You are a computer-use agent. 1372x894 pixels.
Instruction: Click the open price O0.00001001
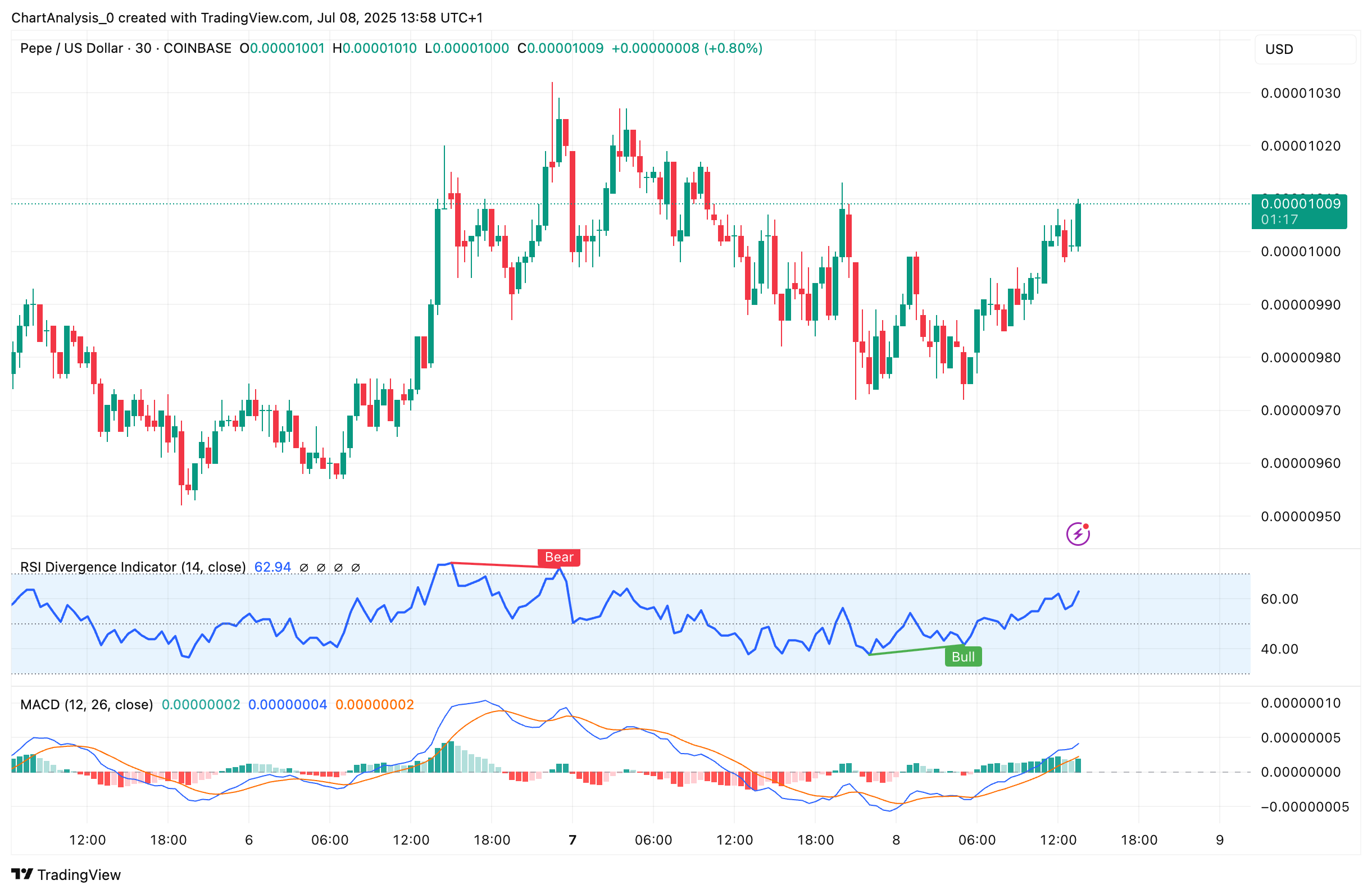(x=282, y=48)
